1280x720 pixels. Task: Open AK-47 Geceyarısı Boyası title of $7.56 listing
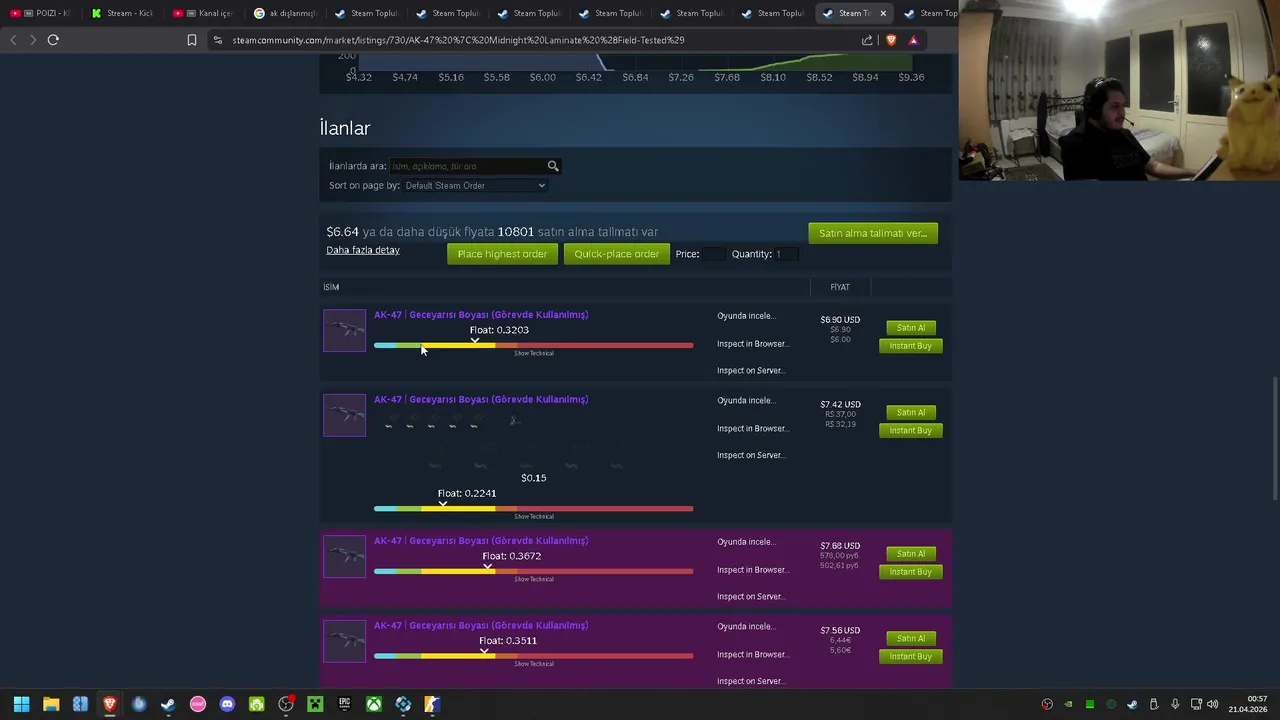point(481,626)
